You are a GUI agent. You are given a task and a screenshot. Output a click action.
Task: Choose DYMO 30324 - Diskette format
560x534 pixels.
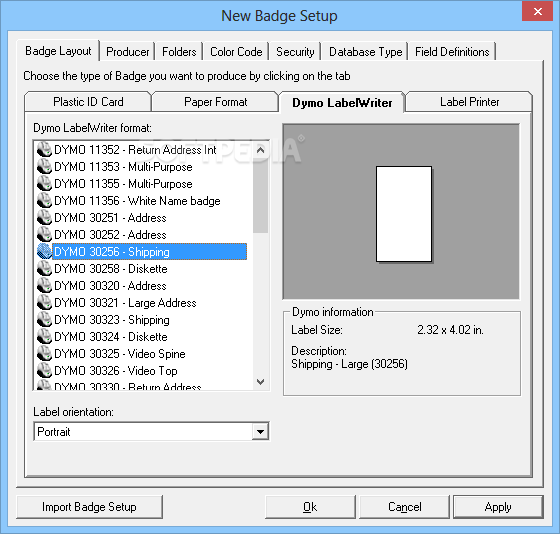[x=111, y=336]
